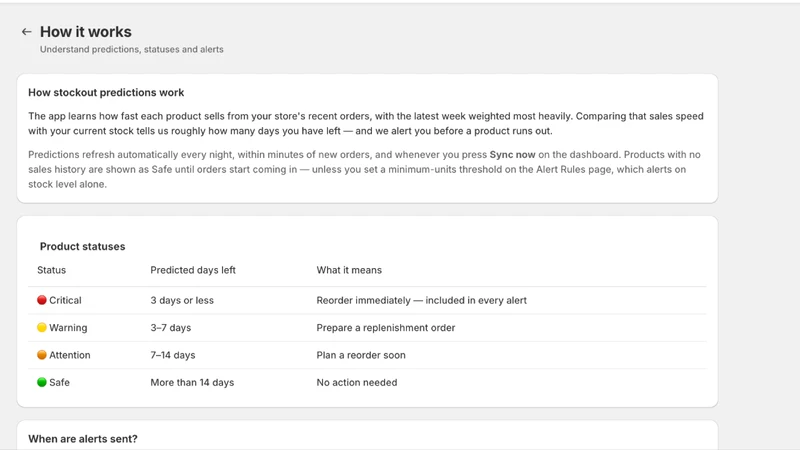Click the 'Predicted days left' column header
Screen dimensions: 800x450
pyautogui.click(x=193, y=270)
